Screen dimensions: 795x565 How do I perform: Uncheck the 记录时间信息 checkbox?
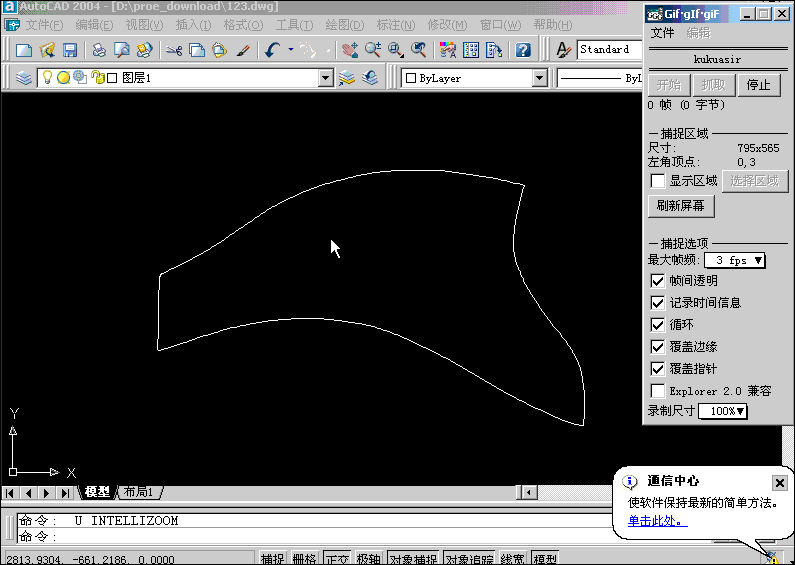click(658, 303)
